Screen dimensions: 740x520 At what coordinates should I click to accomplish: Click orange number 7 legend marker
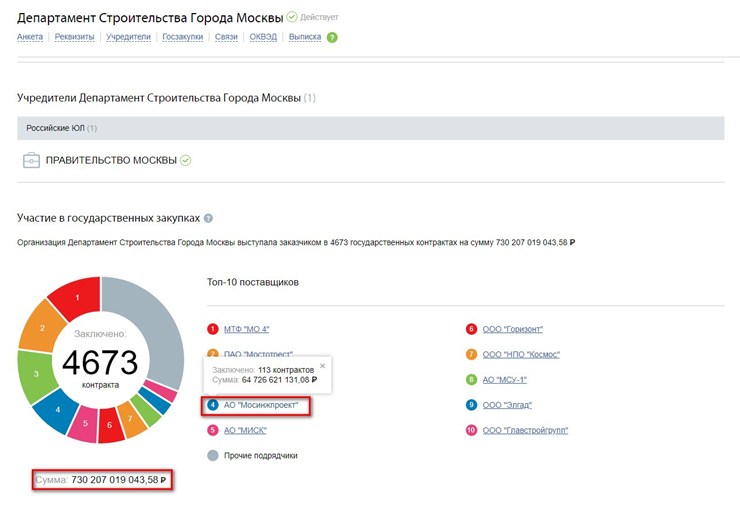coord(471,354)
